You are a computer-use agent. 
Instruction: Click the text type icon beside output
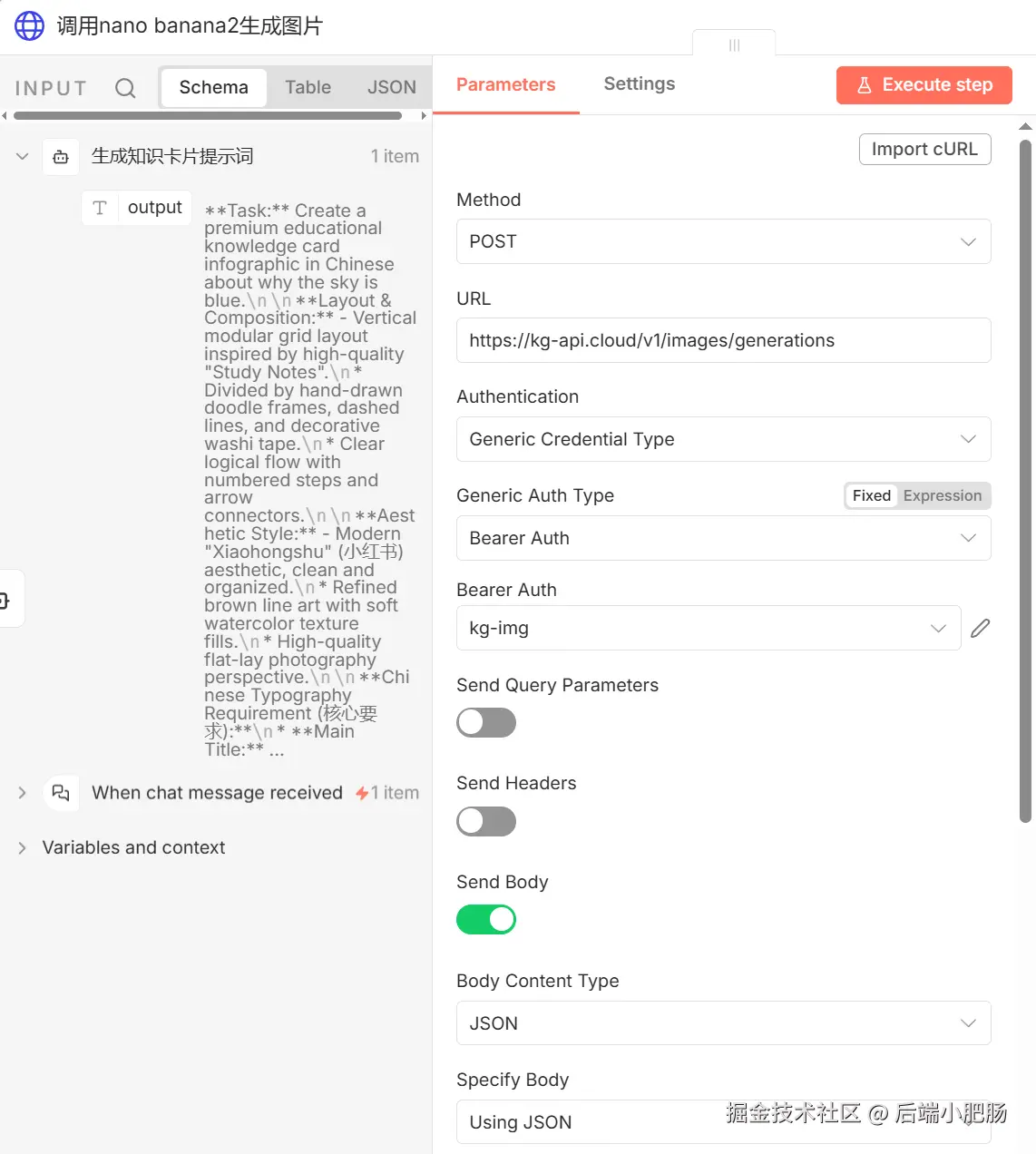click(100, 208)
